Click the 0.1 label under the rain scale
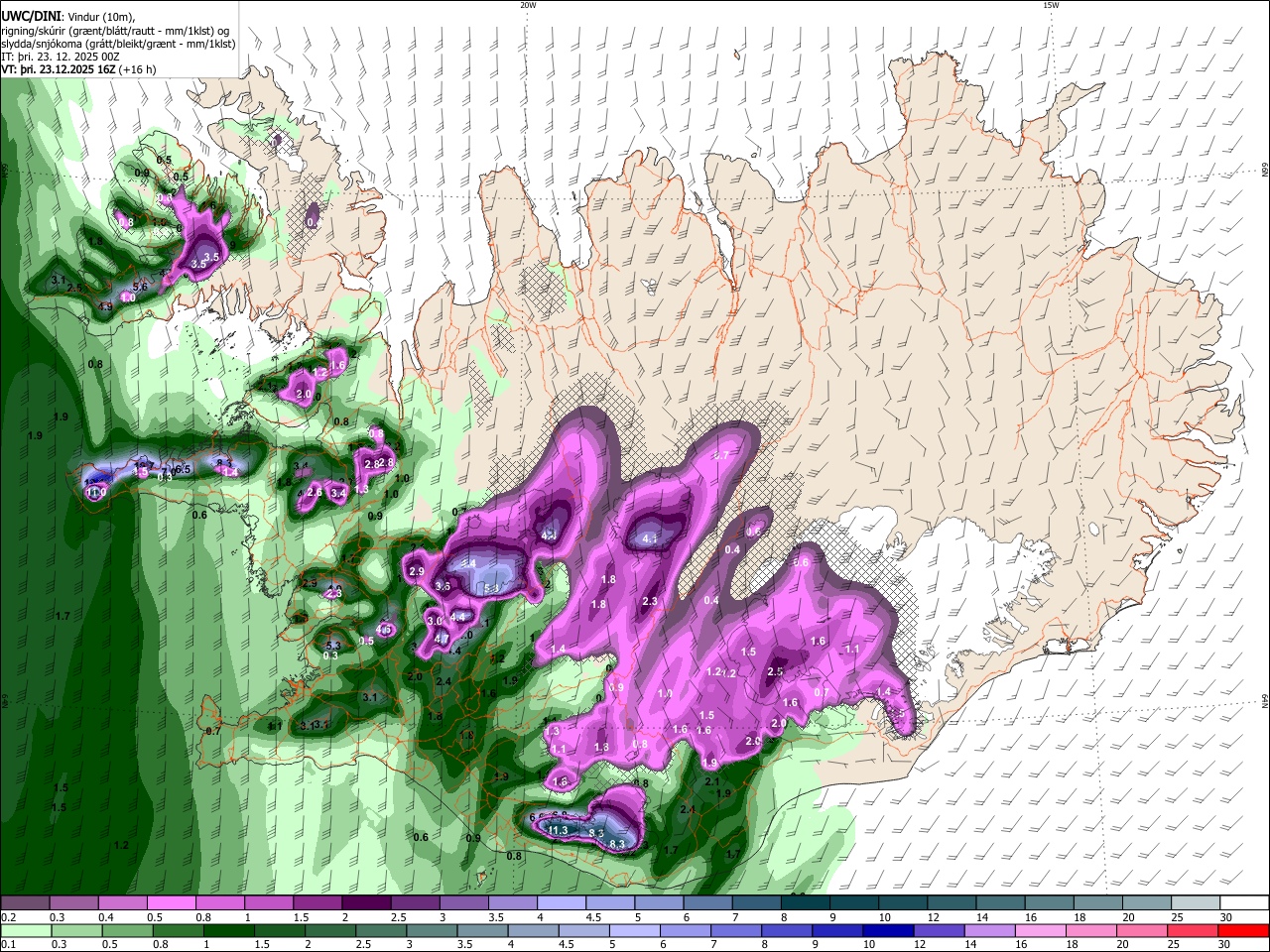This screenshot has height=952, width=1270. tap(8, 945)
